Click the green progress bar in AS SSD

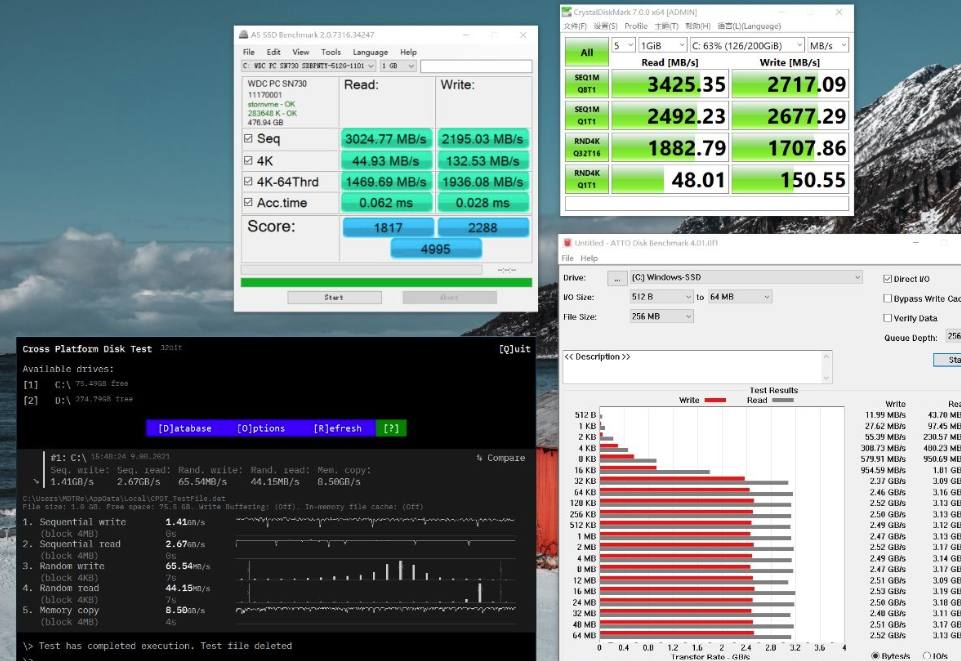coord(386,282)
